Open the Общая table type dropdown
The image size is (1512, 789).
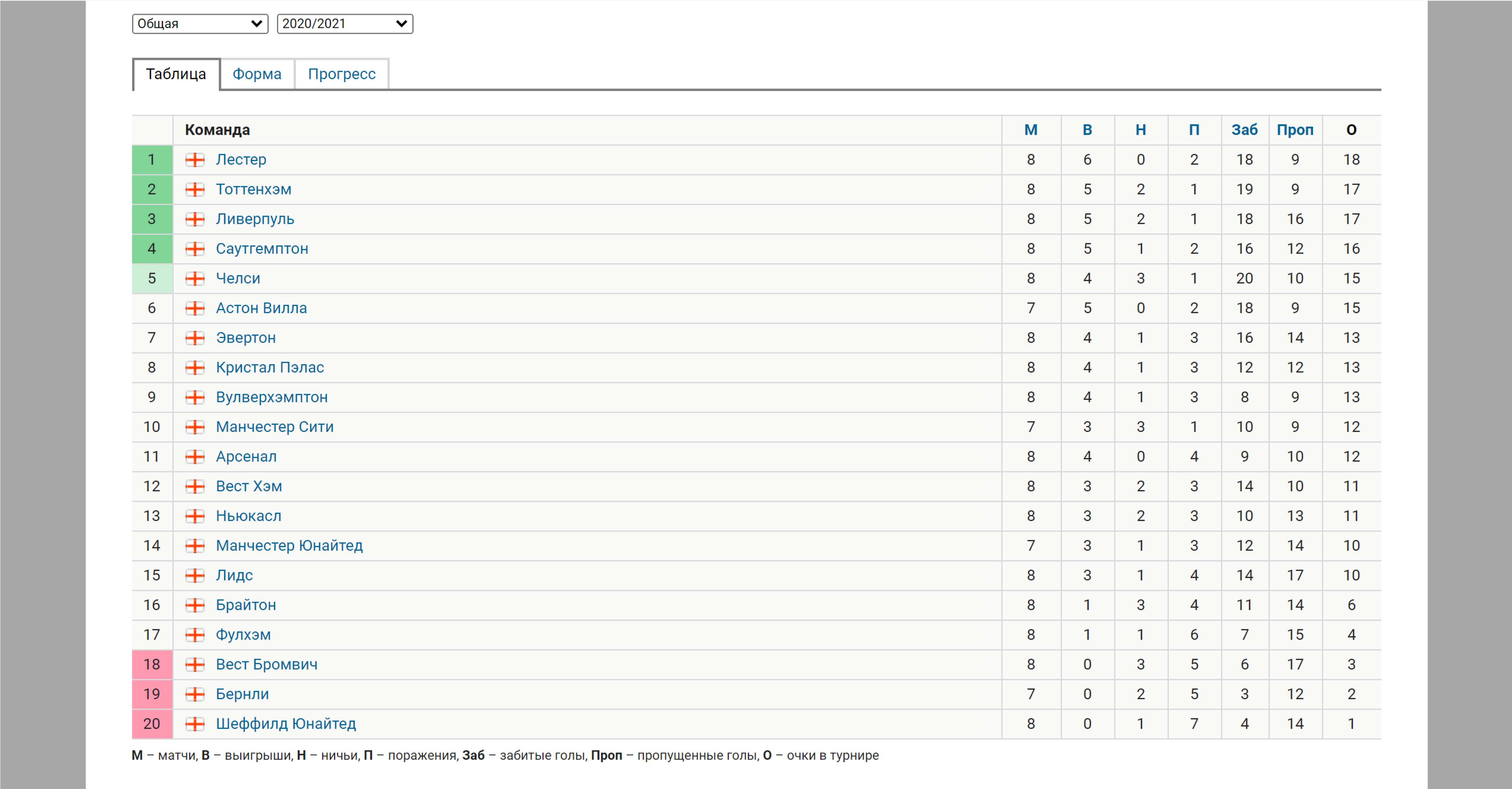tap(200, 23)
